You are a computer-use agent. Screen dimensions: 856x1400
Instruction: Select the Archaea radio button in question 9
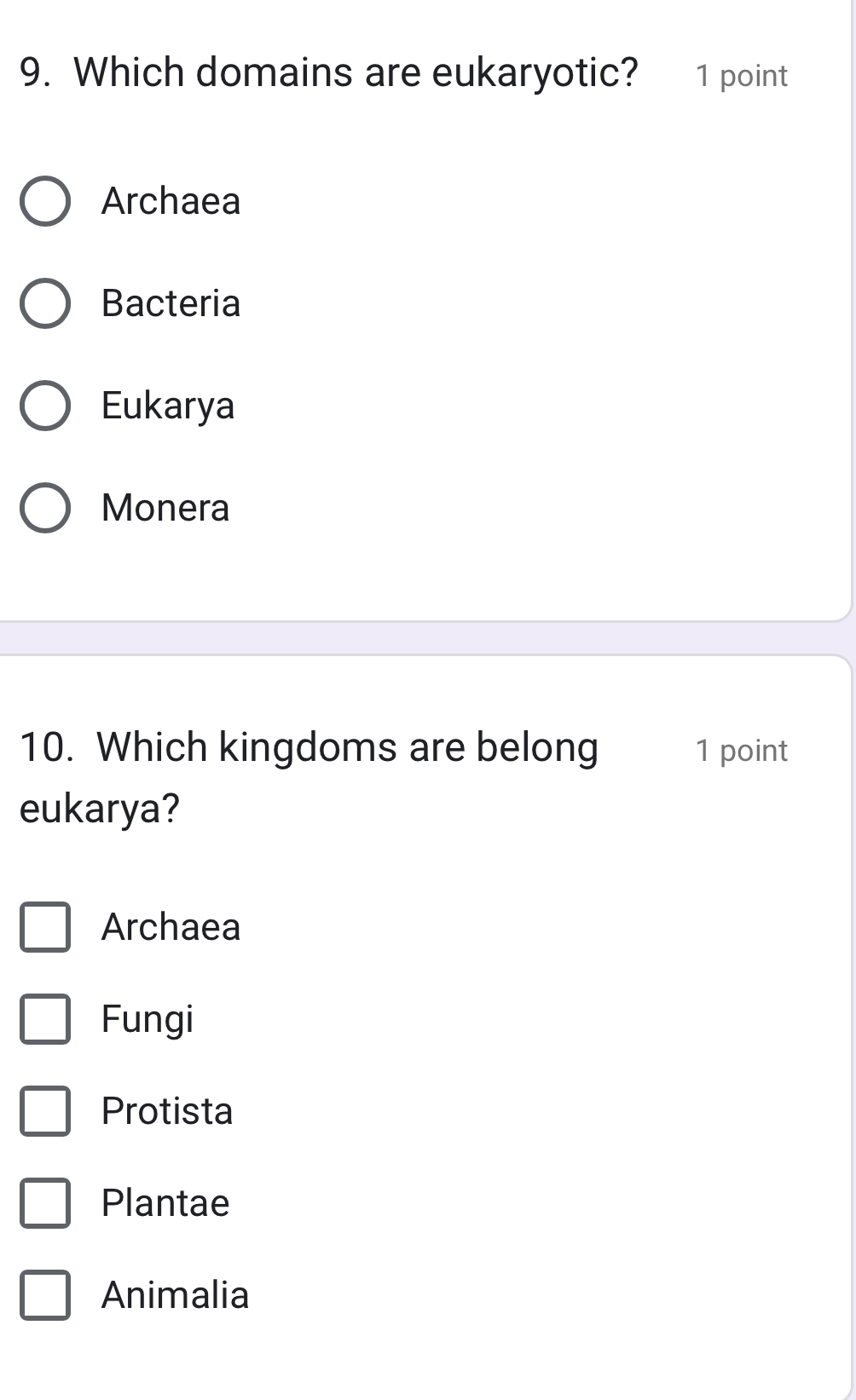(x=45, y=202)
